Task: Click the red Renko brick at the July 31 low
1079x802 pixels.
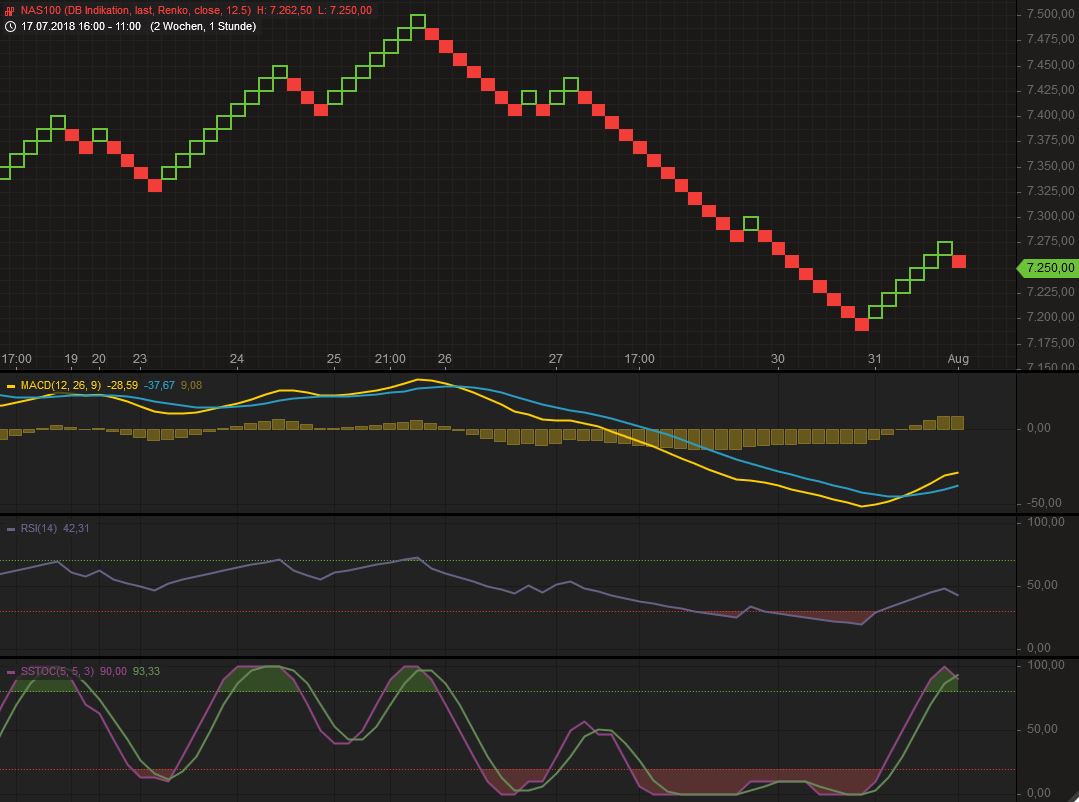Action: (x=860, y=323)
